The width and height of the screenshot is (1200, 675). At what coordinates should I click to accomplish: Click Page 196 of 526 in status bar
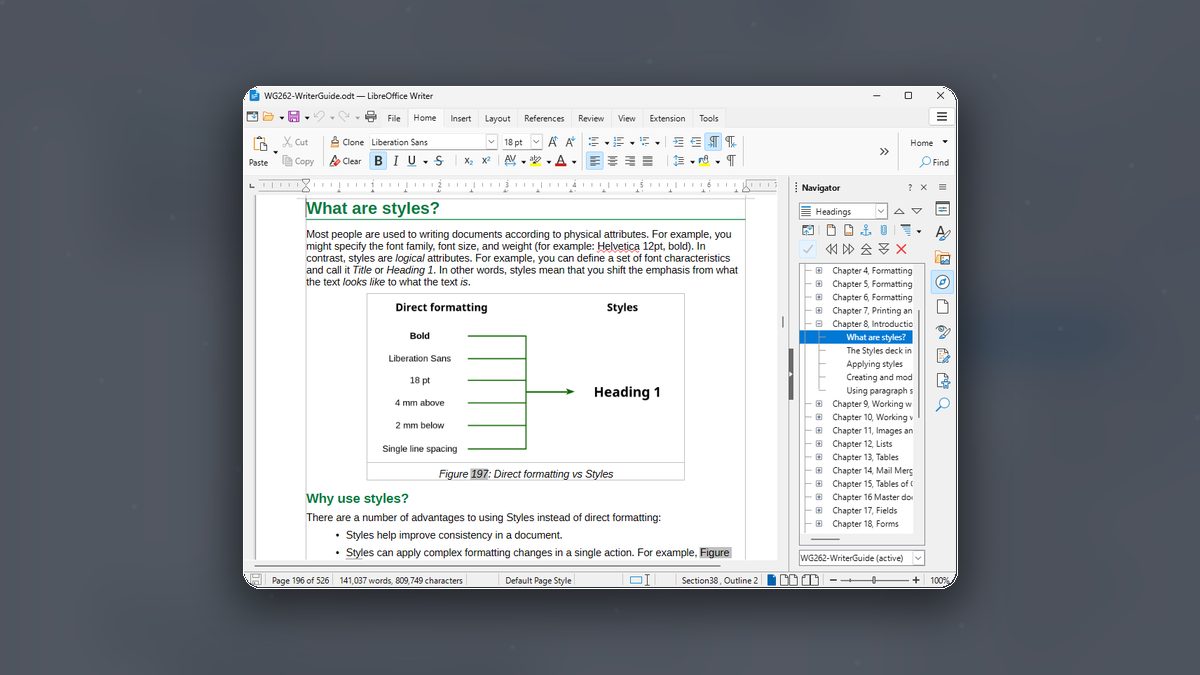tap(300, 580)
